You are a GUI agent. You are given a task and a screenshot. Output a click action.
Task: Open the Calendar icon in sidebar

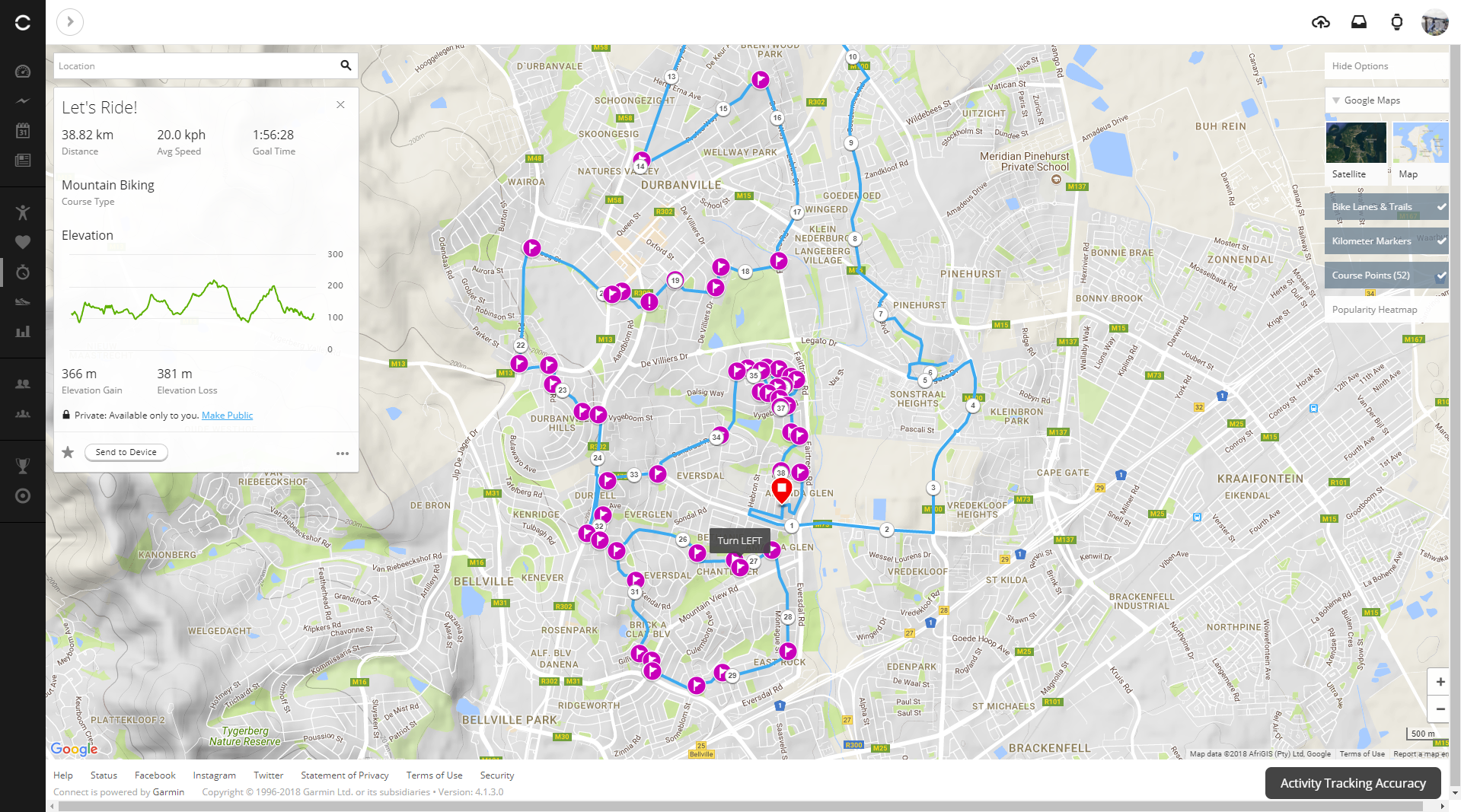click(23, 130)
